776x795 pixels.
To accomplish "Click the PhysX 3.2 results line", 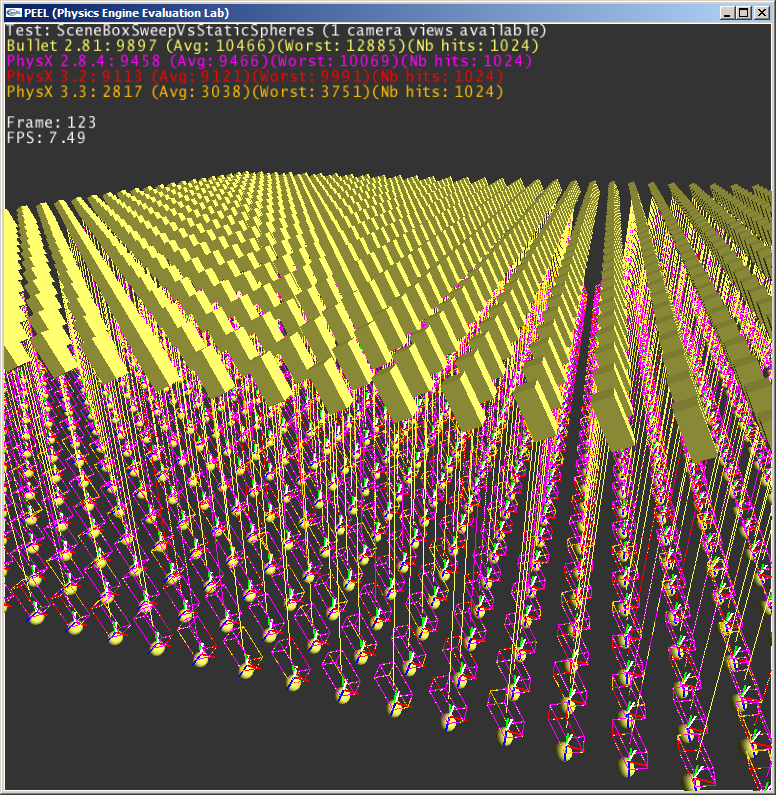I will pyautogui.click(x=255, y=77).
